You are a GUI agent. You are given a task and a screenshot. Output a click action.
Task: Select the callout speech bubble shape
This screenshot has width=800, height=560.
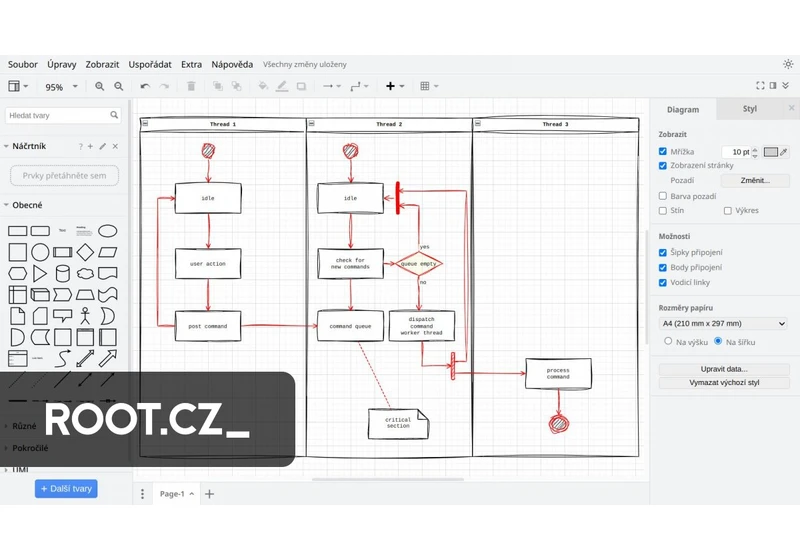tap(62, 316)
